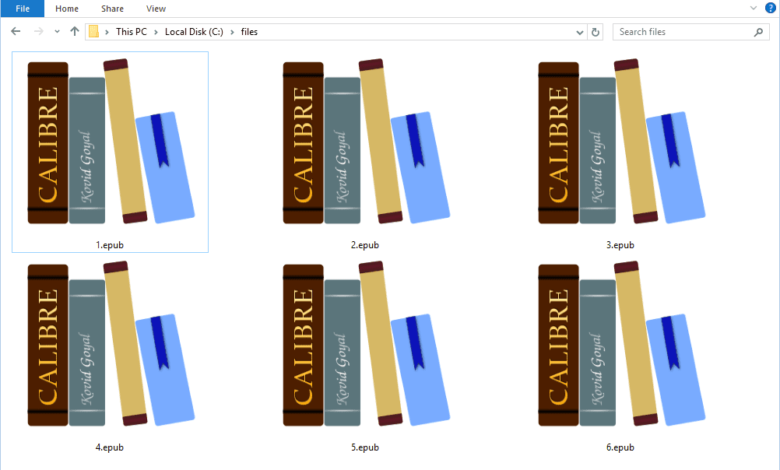
Task: Select the 5.epub Calibre thumbnail
Action: point(366,344)
